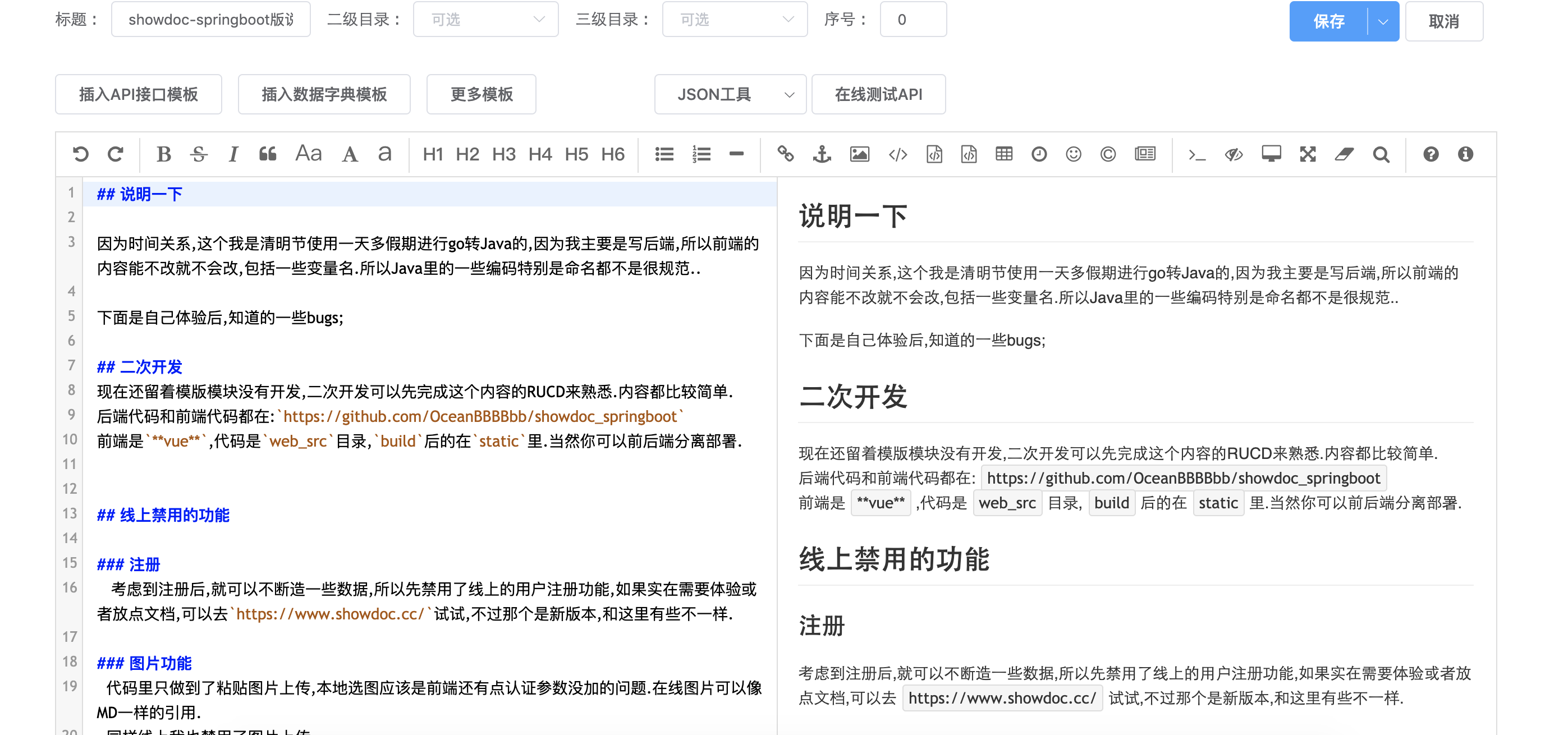Convert selection to lowercase a
Screen dimensions: 1568x735
[384, 154]
